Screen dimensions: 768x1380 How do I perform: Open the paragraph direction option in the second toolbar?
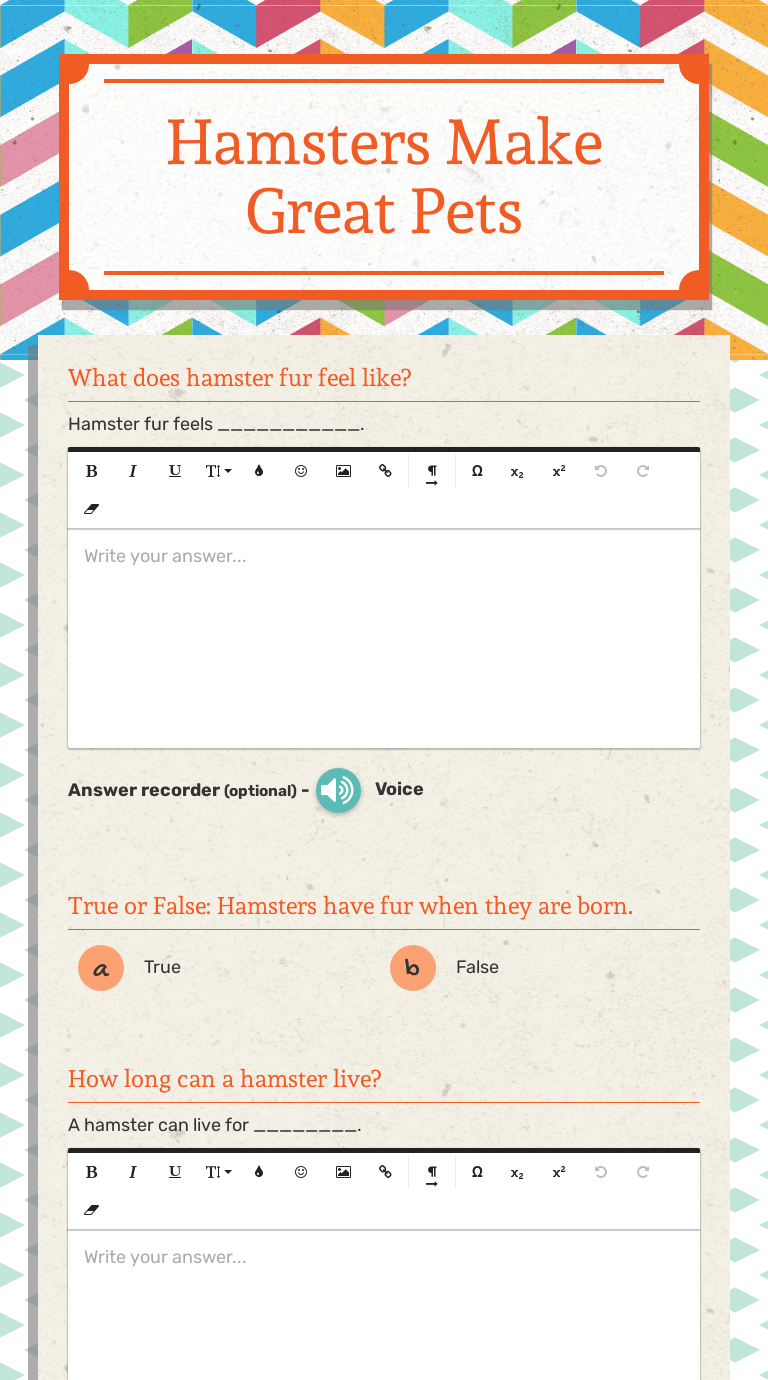click(433, 1172)
